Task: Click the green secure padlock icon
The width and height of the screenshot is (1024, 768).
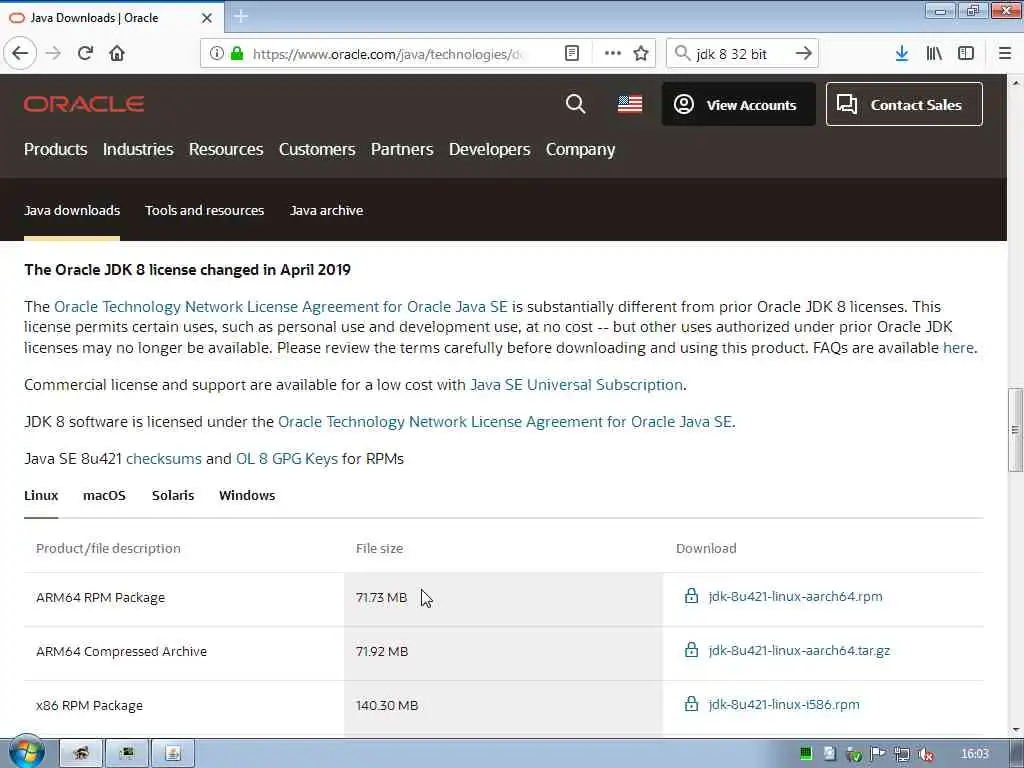Action: click(x=237, y=54)
